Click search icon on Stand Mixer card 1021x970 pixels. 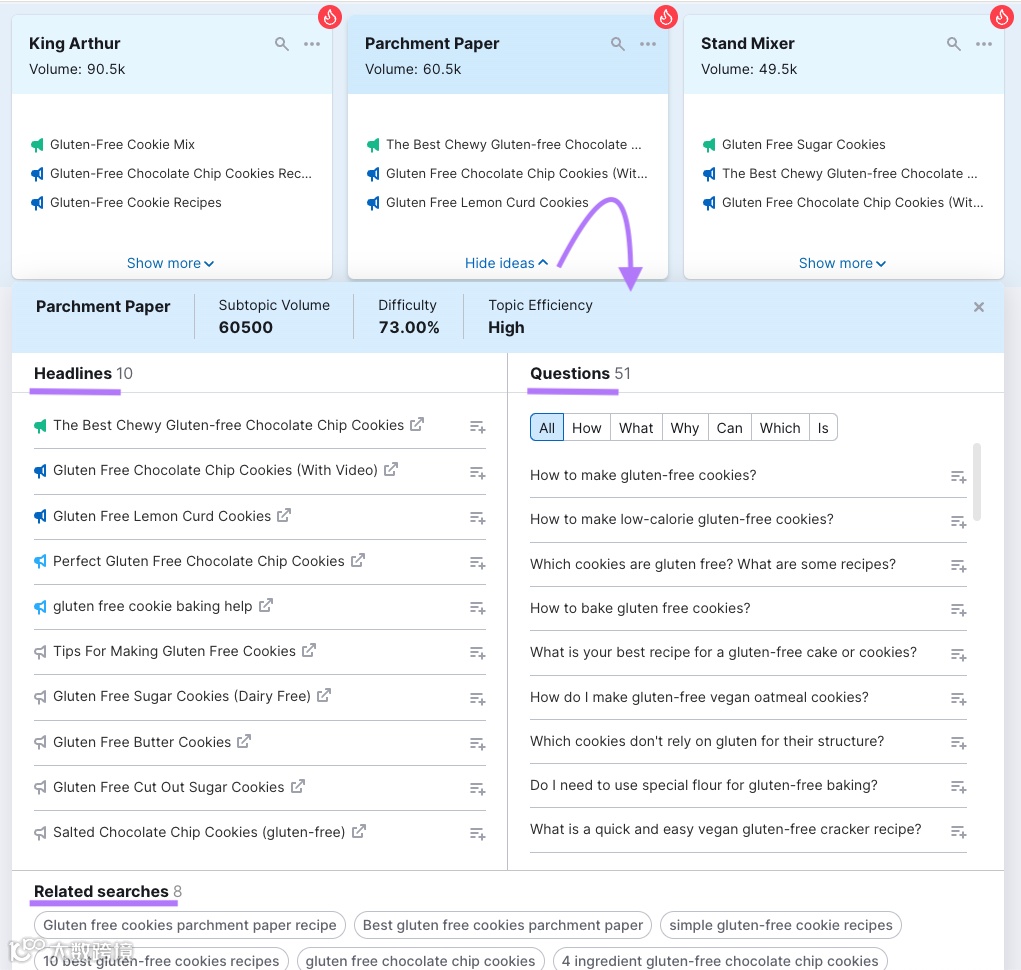click(954, 44)
